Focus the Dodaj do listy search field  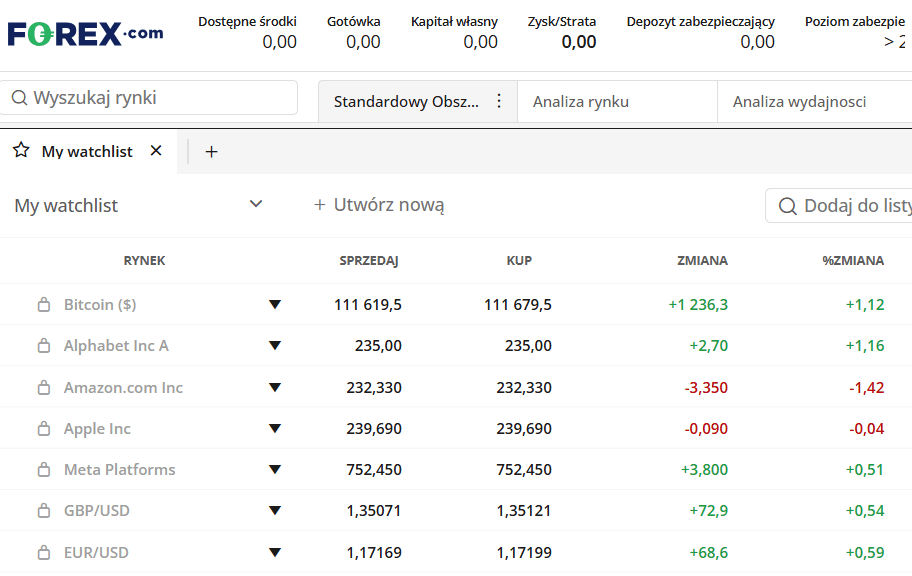point(839,205)
